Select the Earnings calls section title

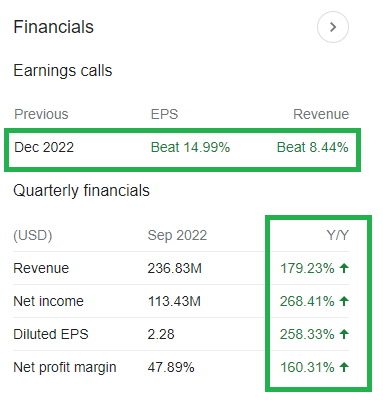pyautogui.click(x=63, y=71)
